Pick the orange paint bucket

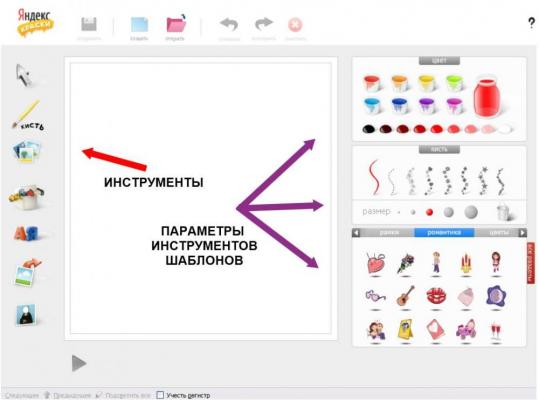pyautogui.click(x=399, y=83)
